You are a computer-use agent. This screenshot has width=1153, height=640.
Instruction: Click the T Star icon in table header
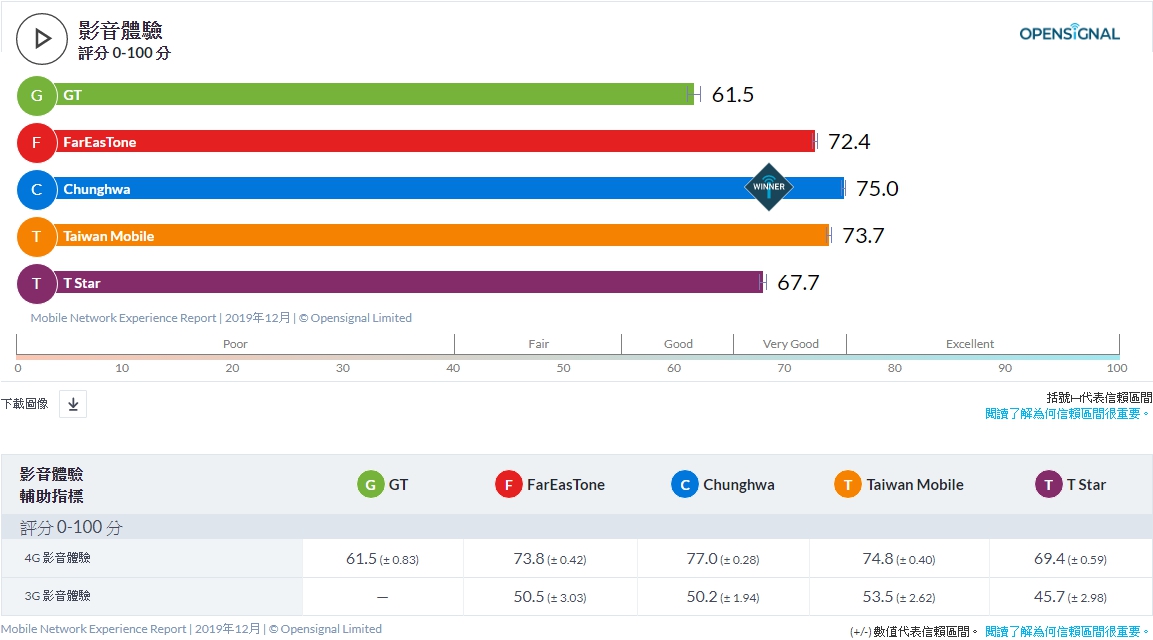(1049, 485)
